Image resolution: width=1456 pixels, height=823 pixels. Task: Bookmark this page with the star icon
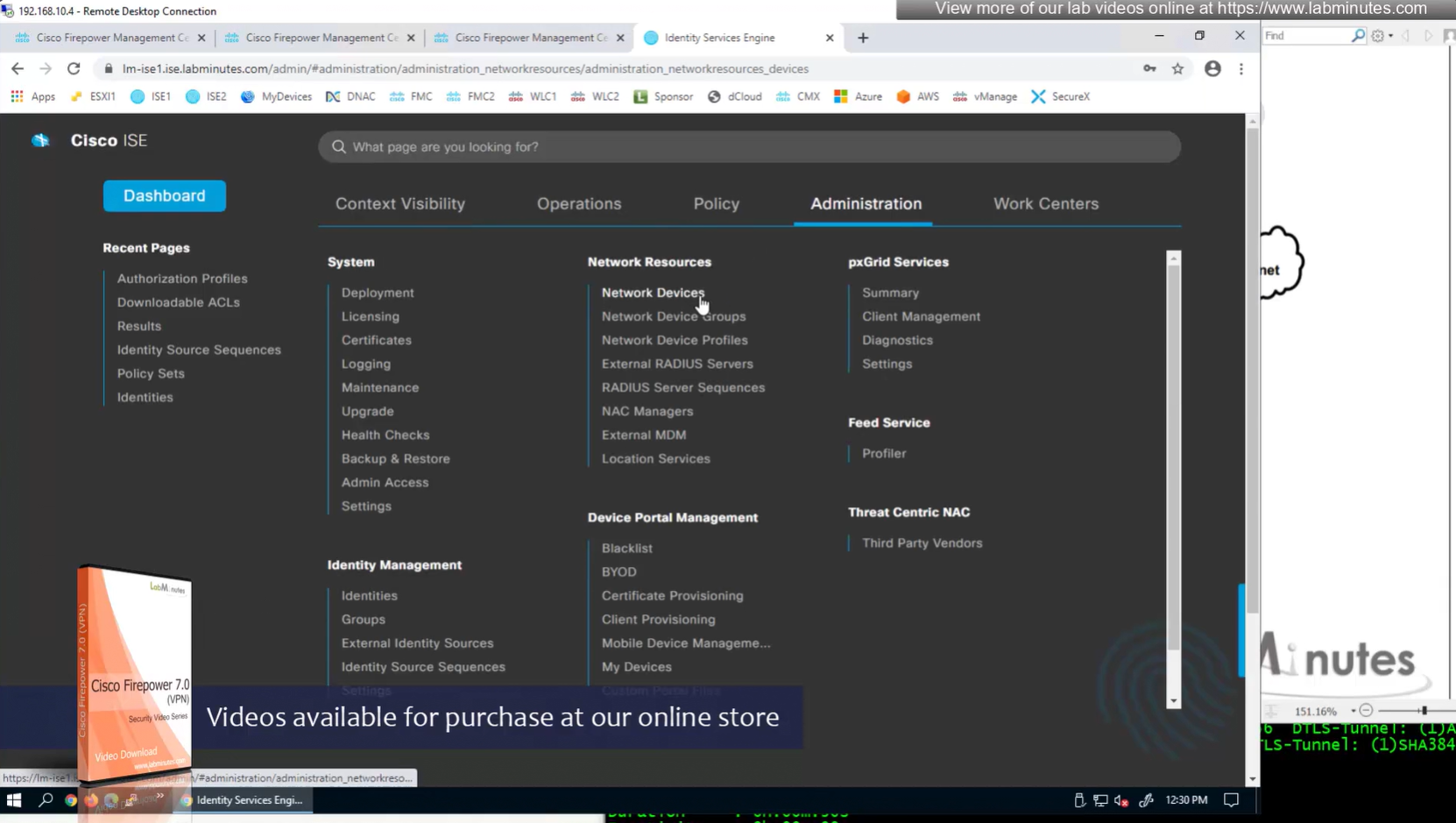[1177, 68]
